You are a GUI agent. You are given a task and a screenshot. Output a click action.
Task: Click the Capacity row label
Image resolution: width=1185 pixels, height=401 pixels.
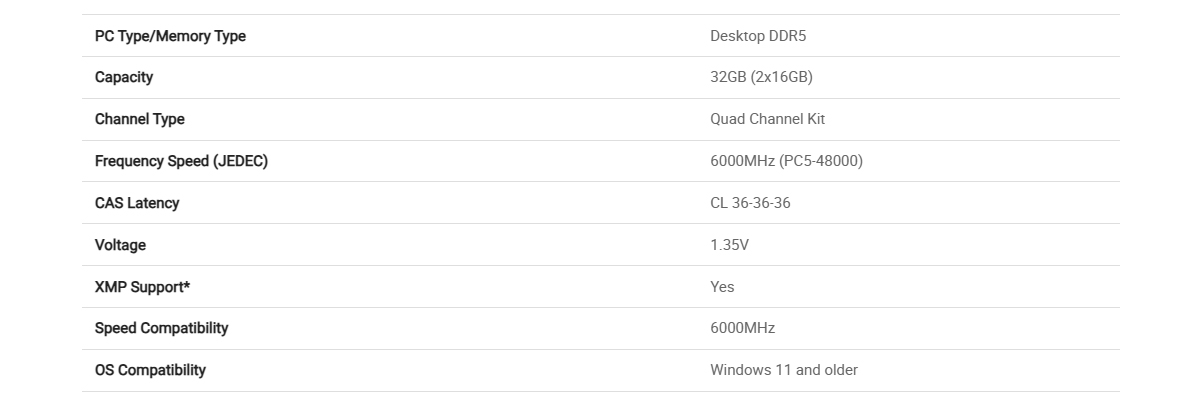tap(124, 78)
